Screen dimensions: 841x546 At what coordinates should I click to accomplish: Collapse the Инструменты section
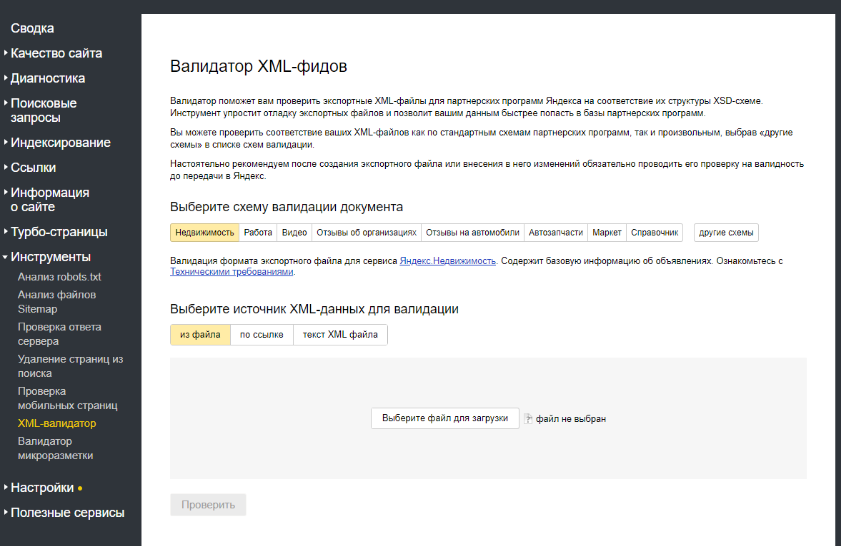click(50, 257)
